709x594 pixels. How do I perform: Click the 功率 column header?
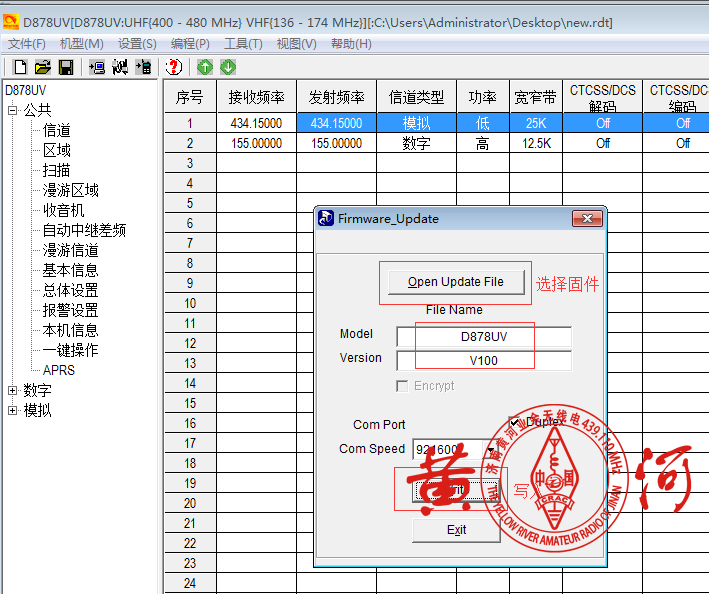tap(482, 97)
